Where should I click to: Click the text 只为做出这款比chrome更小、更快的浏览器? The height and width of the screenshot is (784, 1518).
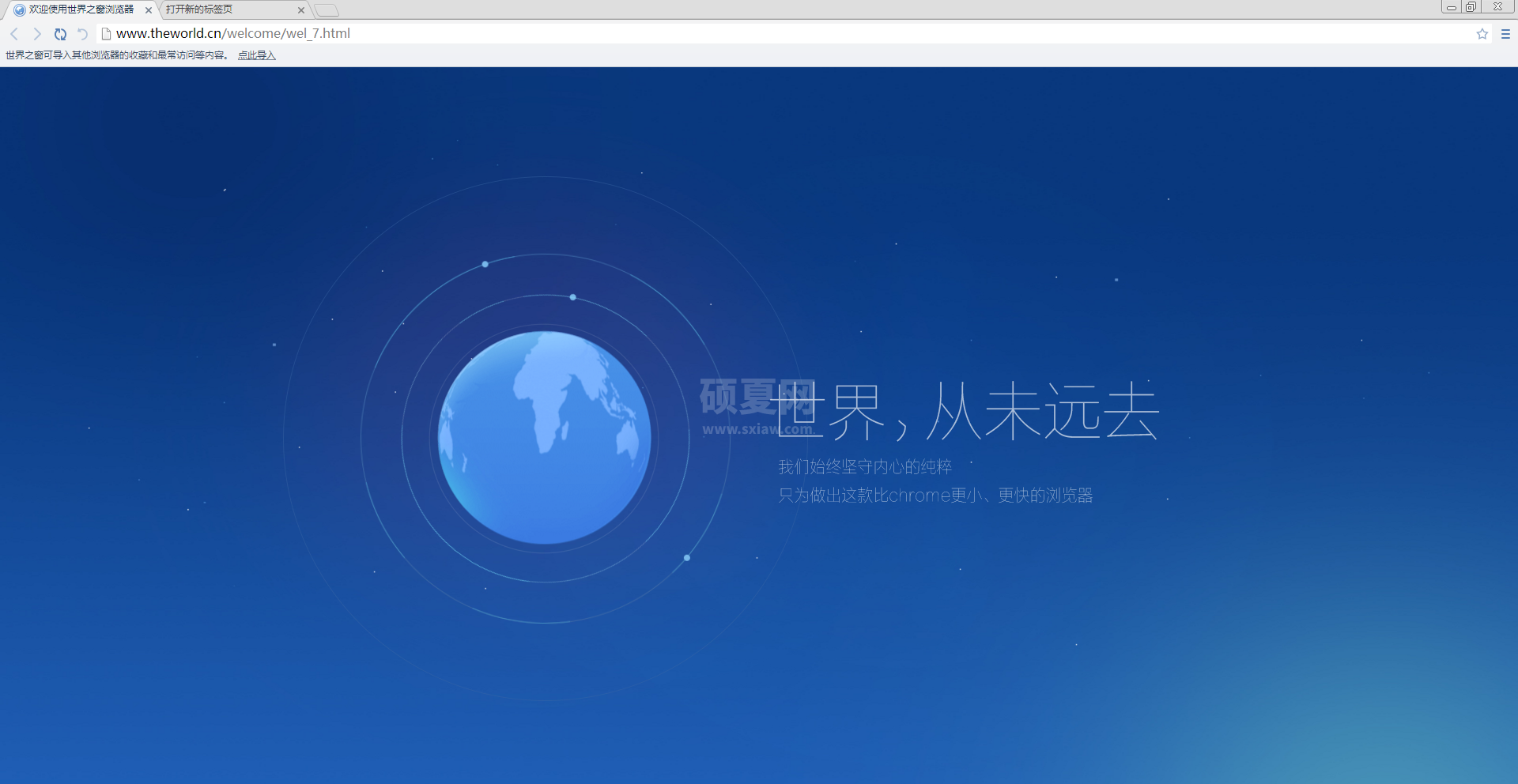click(935, 496)
